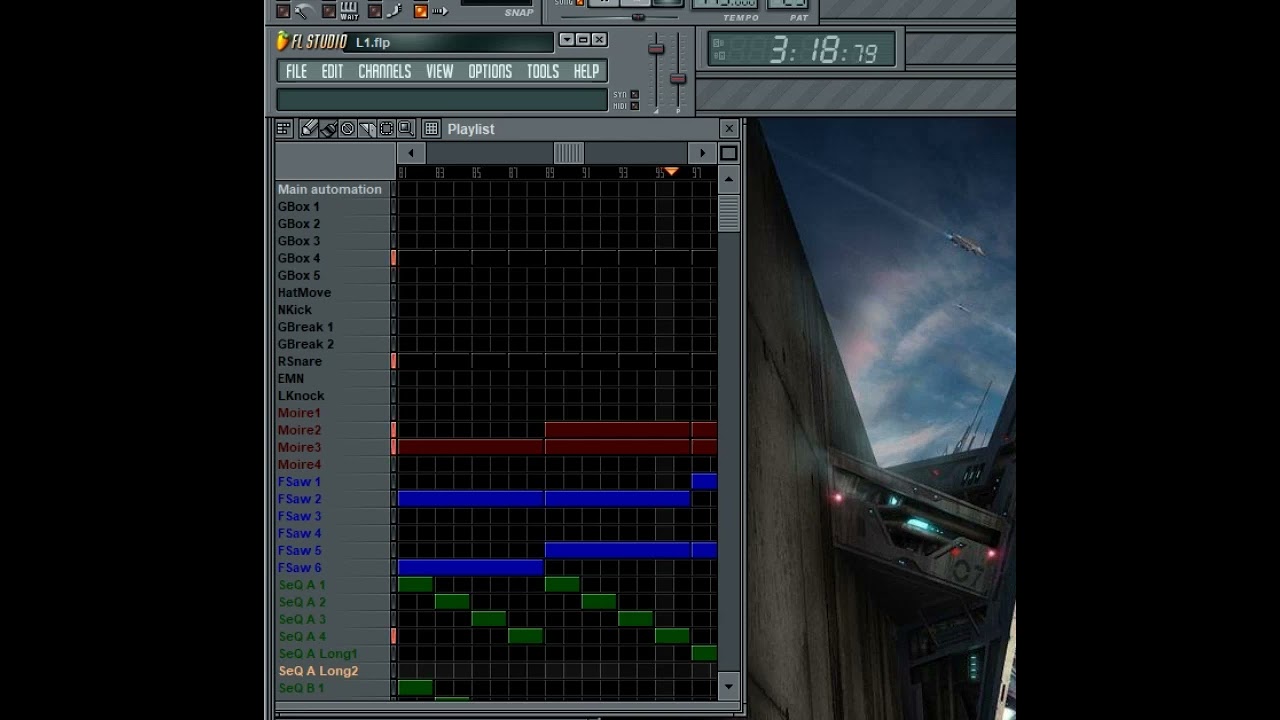Toggle the lit orange square in top toolbar
This screenshot has width=1280, height=720.
[421, 11]
